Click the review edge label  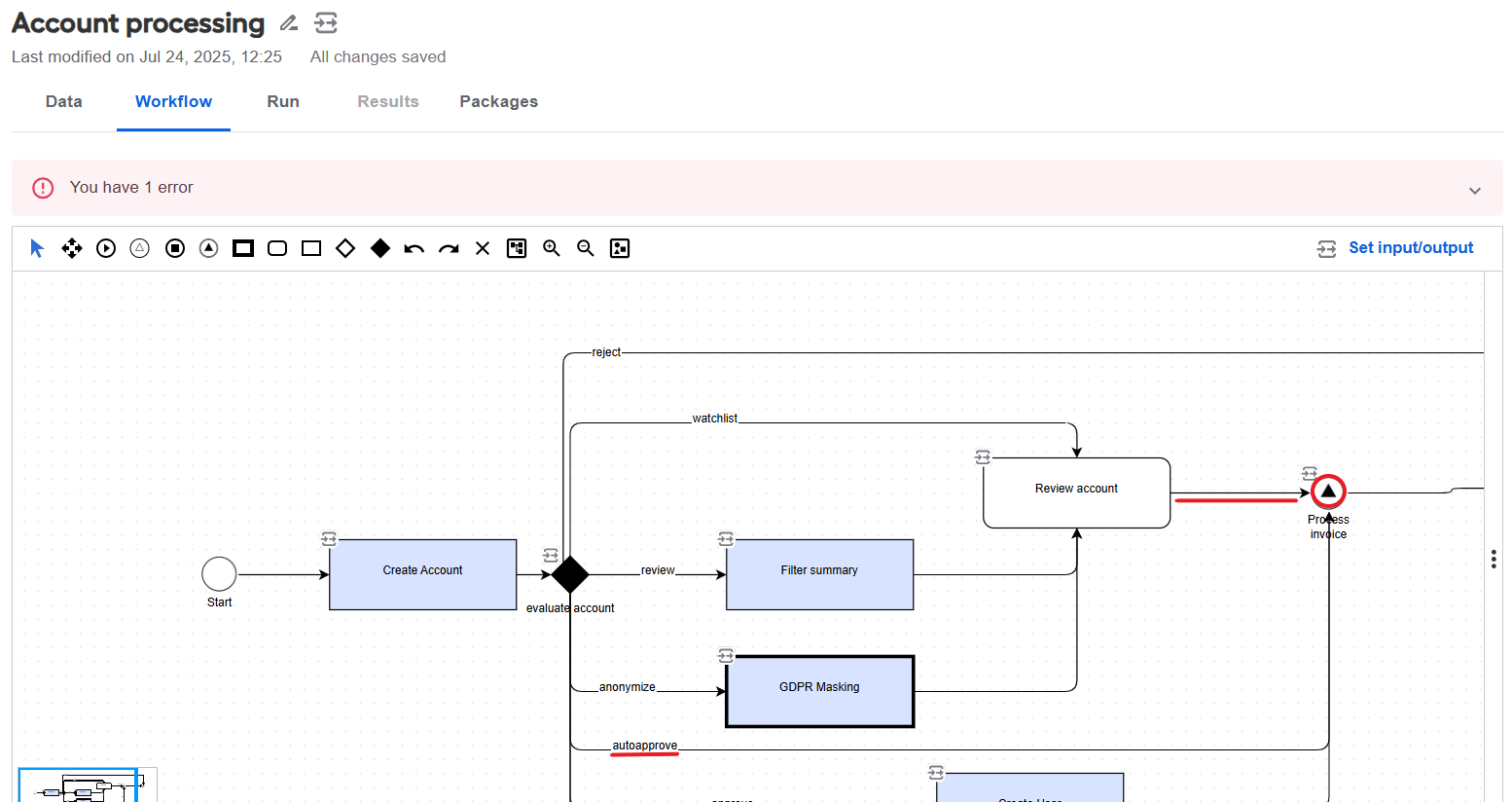coord(658,570)
